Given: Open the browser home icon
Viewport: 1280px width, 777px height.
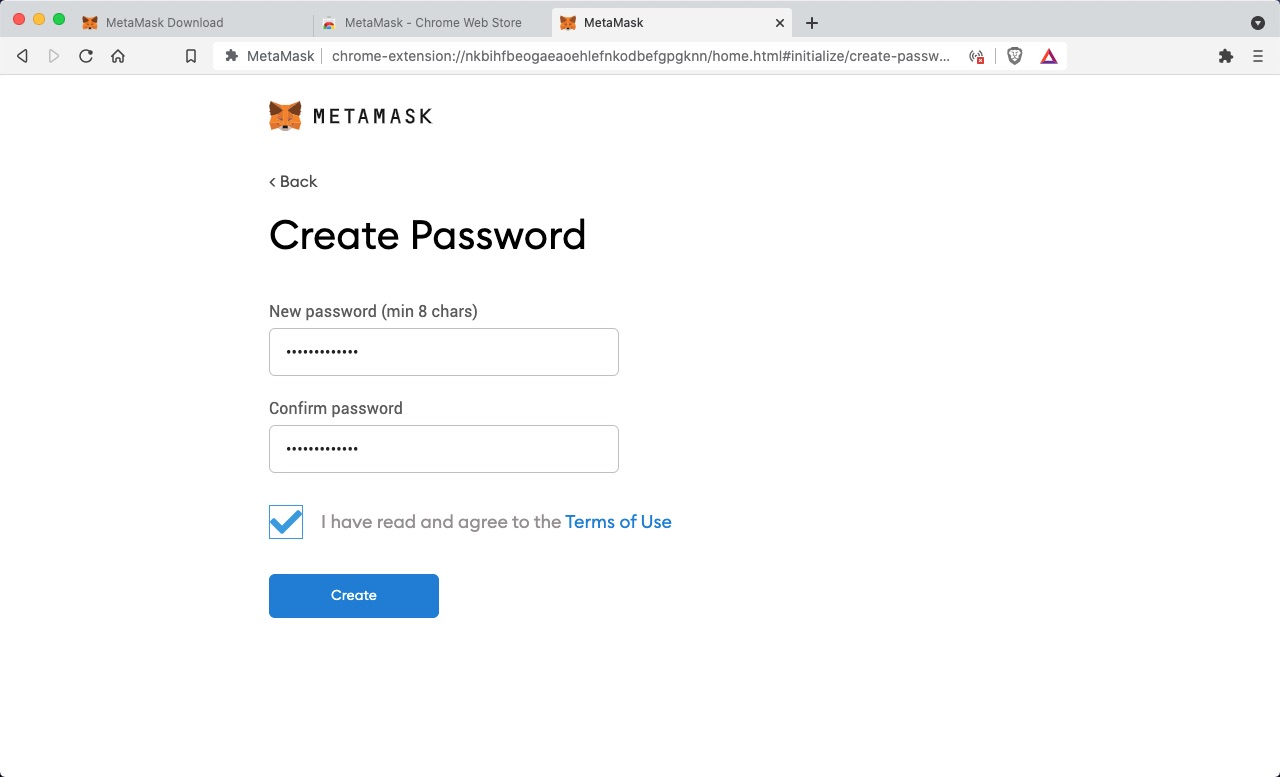Looking at the screenshot, I should [x=118, y=56].
